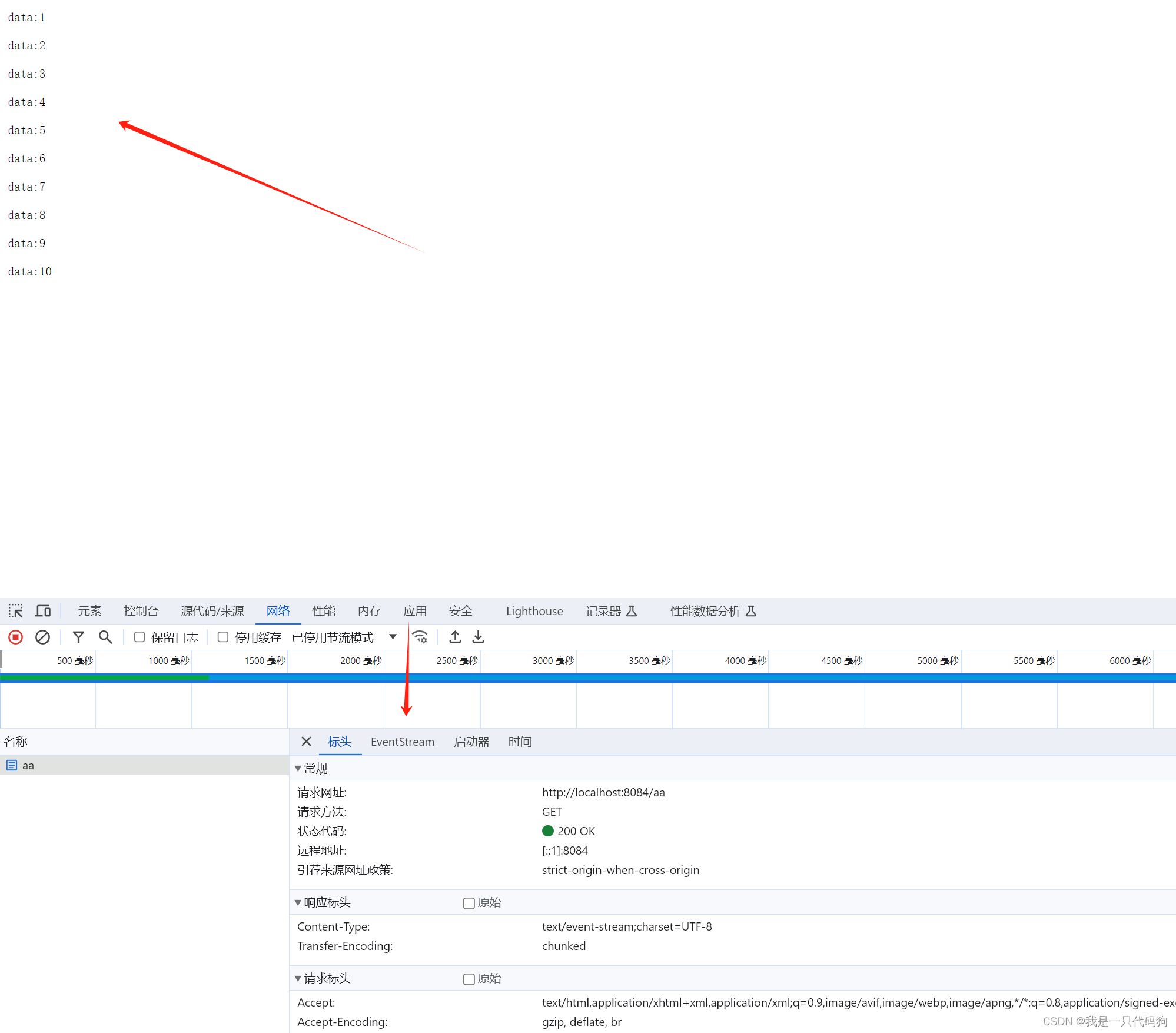Click the inspect element picker icon
The height and width of the screenshot is (1033, 1176).
tap(16, 611)
